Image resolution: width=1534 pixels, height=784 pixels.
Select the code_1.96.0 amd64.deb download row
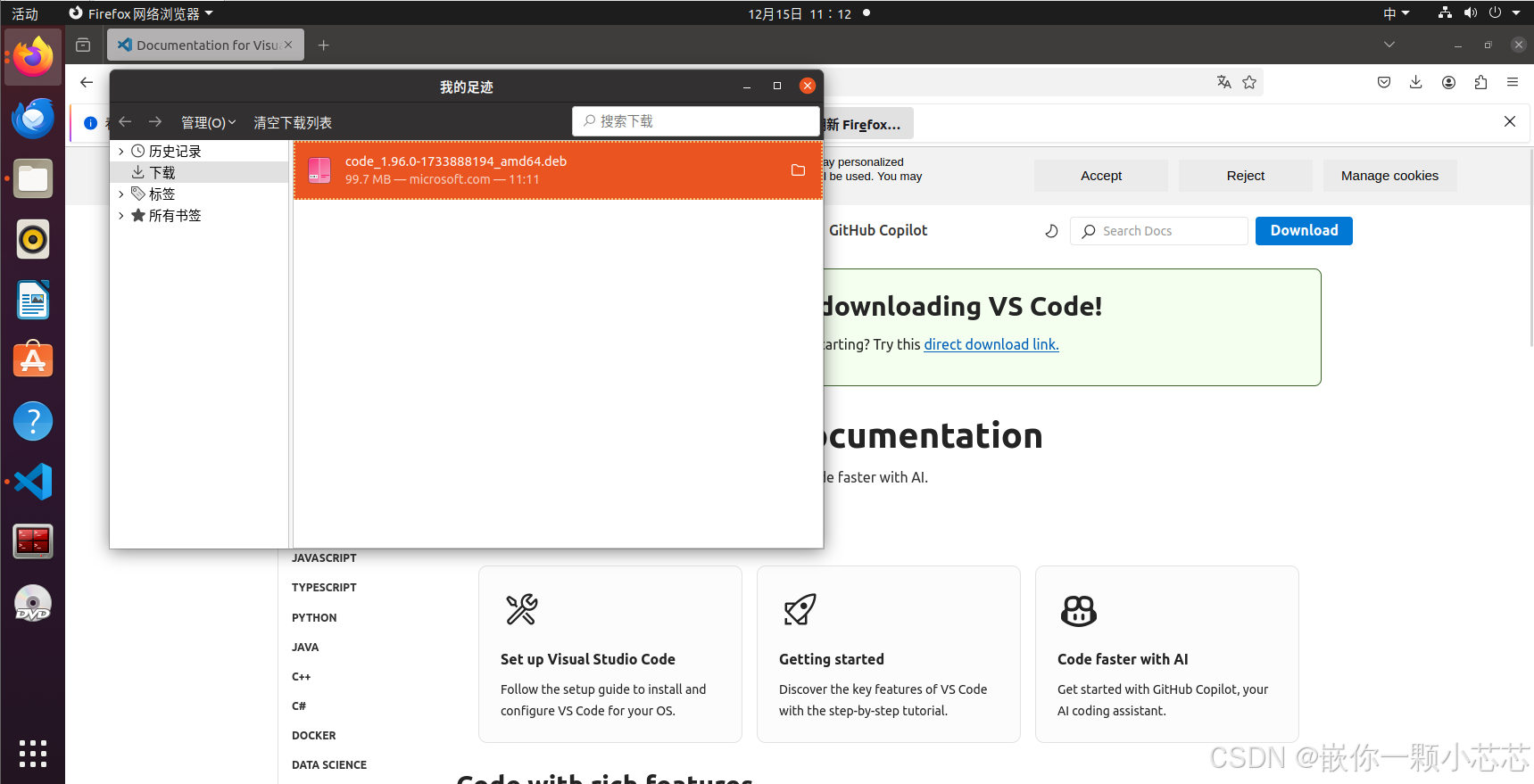(559, 169)
